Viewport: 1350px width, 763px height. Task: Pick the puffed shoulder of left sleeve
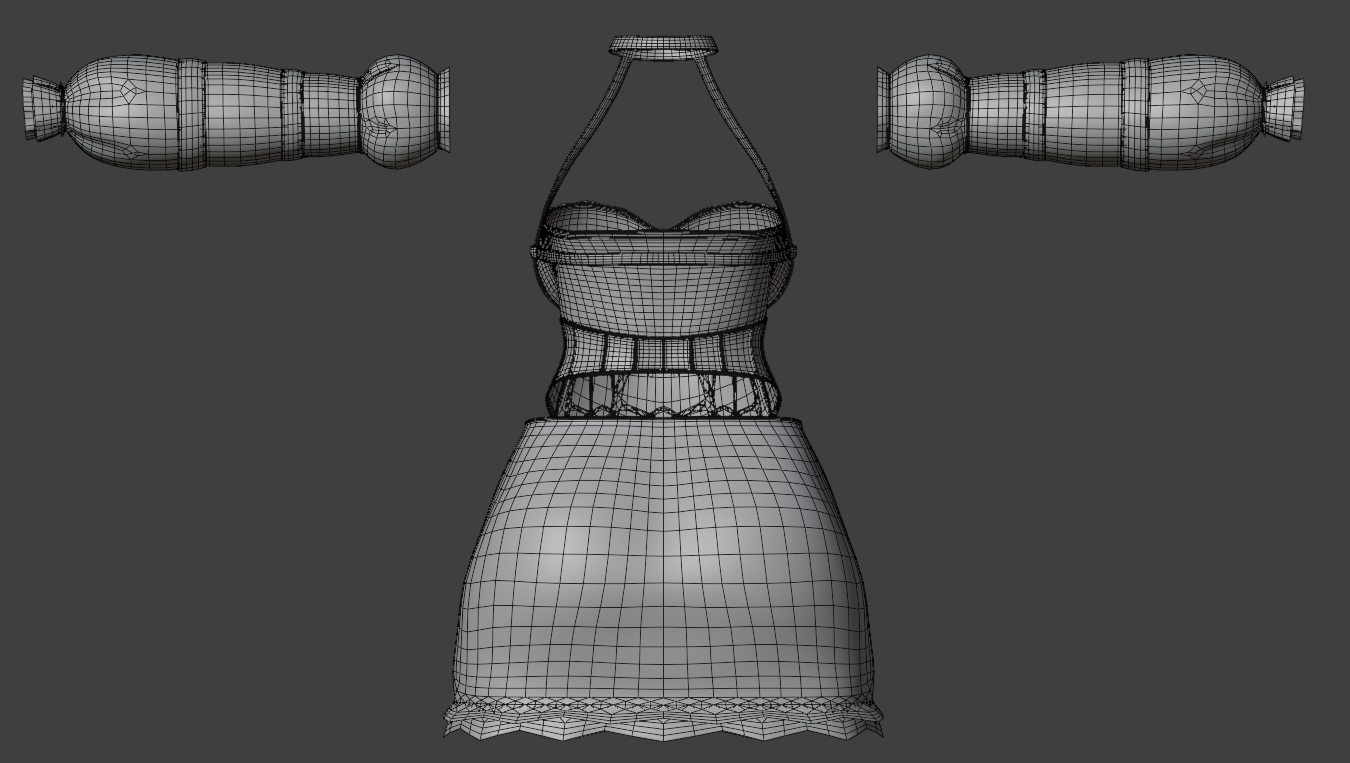(x=400, y=111)
